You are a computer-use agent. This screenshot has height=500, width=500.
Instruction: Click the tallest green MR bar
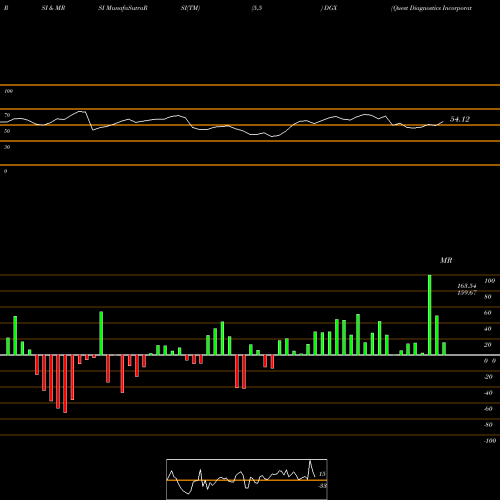[429, 315]
